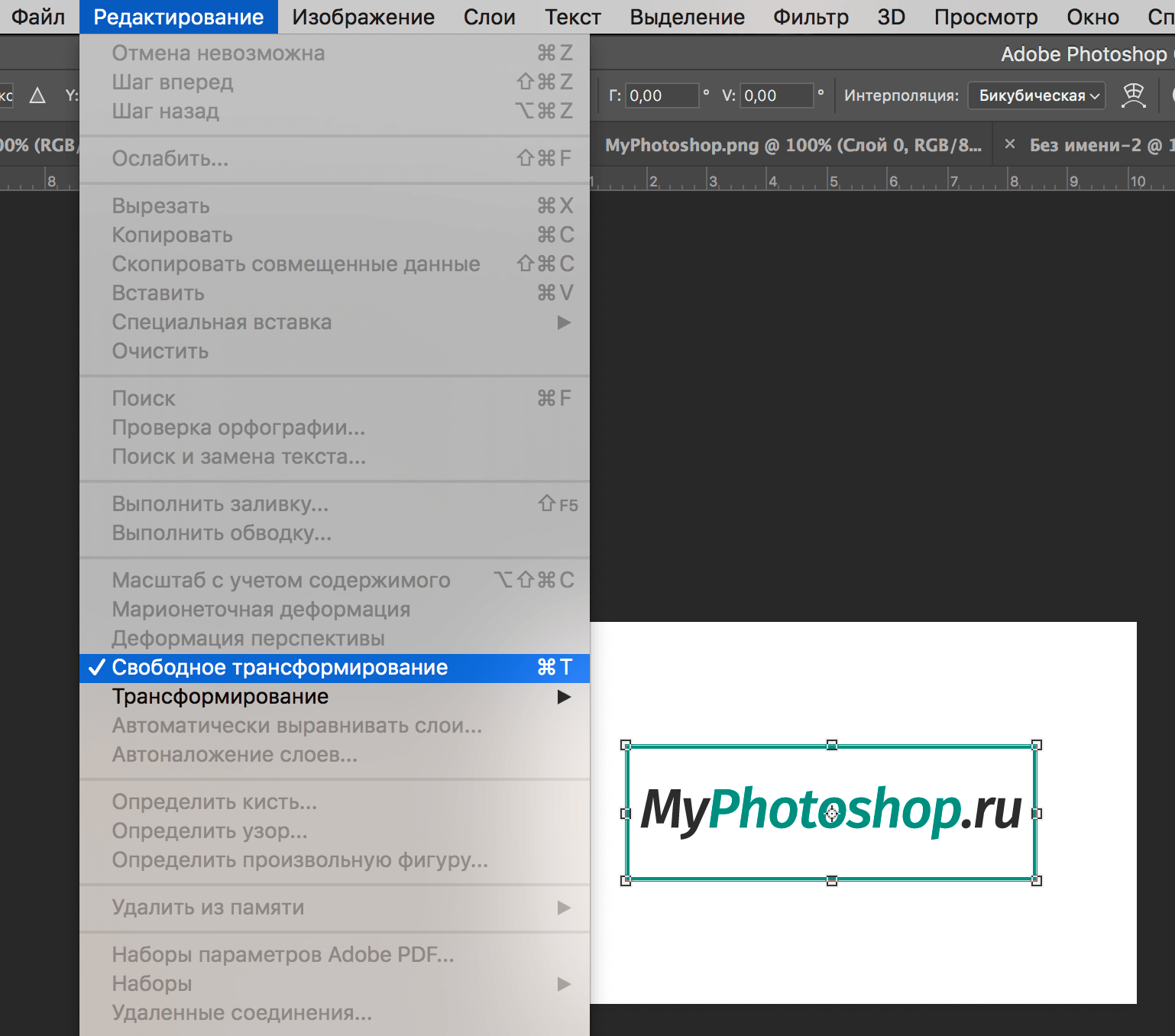Click the transform center reference point
This screenshot has width=1175, height=1036.
coord(832,813)
